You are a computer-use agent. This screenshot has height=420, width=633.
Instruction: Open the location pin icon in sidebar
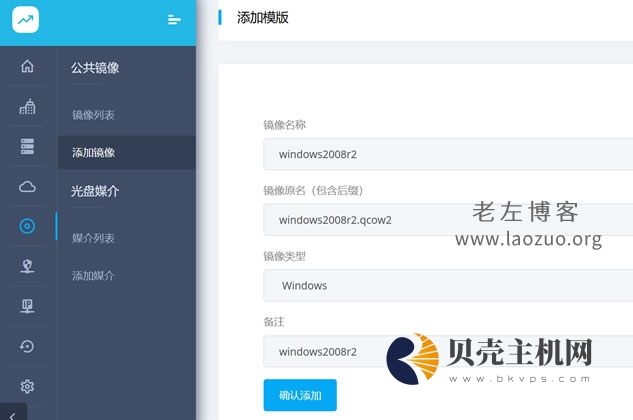27,266
